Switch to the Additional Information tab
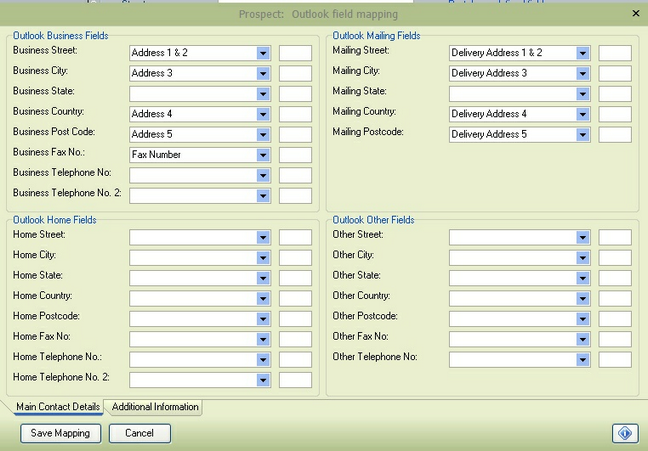648x451 pixels. [x=155, y=407]
